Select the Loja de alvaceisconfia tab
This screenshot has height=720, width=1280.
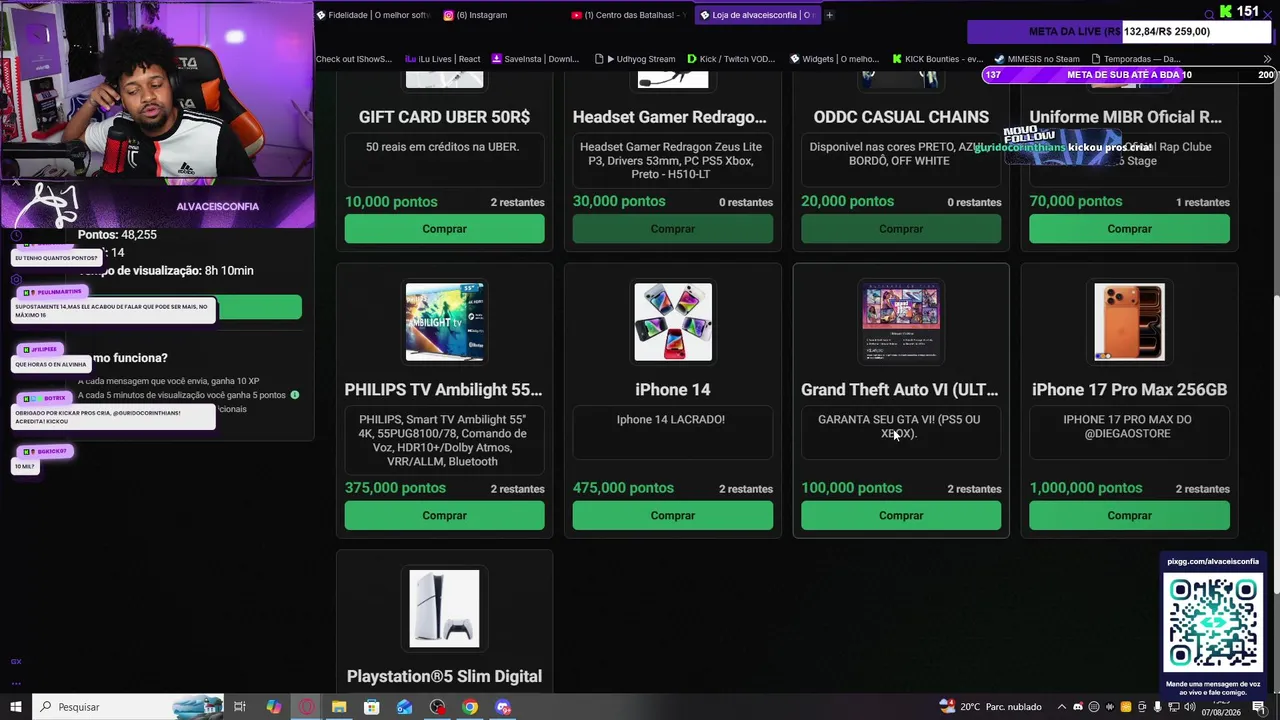pos(757,15)
